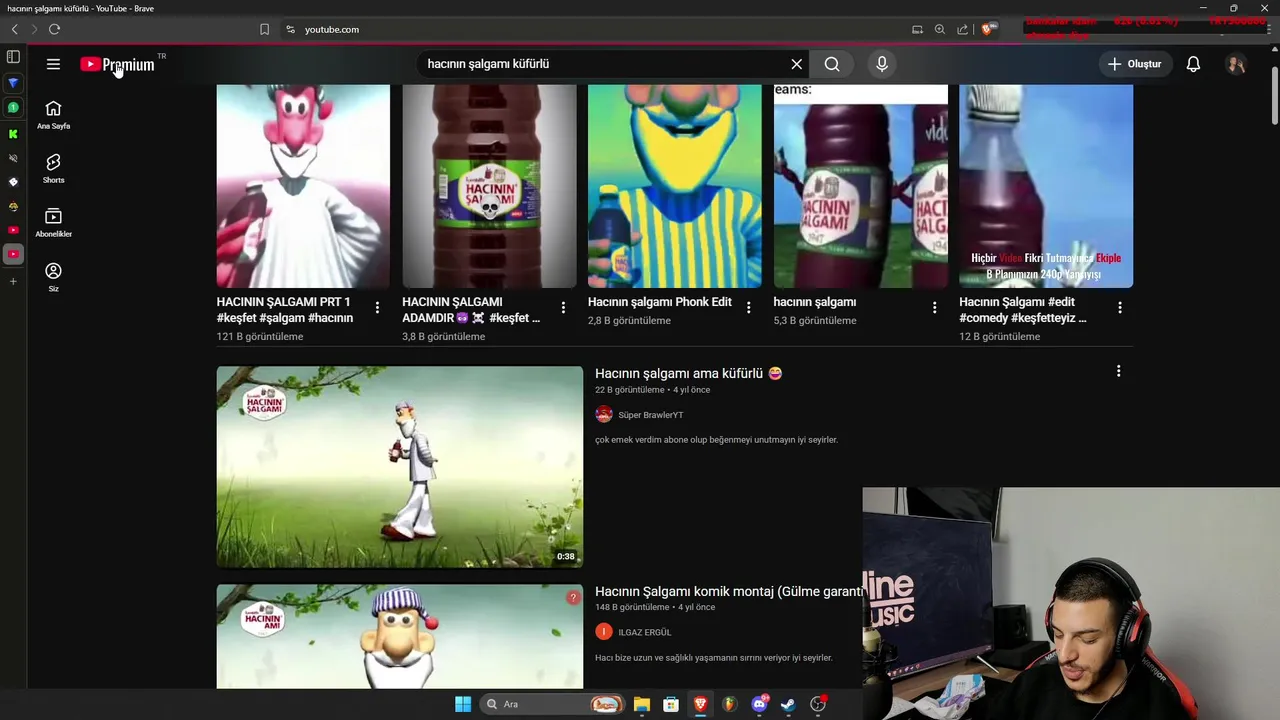The width and height of the screenshot is (1280, 720).
Task: Open options for Hacının Şalgamı #edit short
Action: coord(1120,308)
